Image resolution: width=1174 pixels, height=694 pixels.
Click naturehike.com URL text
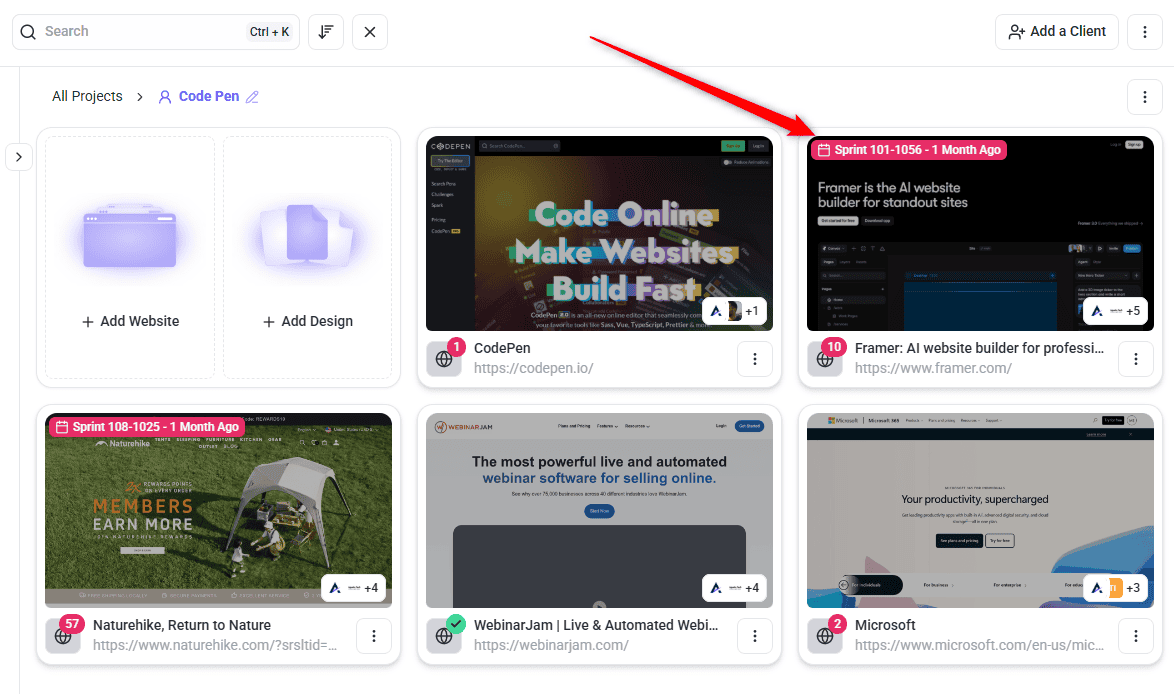pyautogui.click(x=215, y=645)
